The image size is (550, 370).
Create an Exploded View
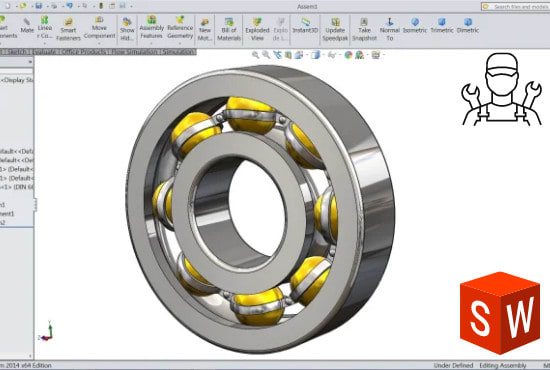[257, 29]
